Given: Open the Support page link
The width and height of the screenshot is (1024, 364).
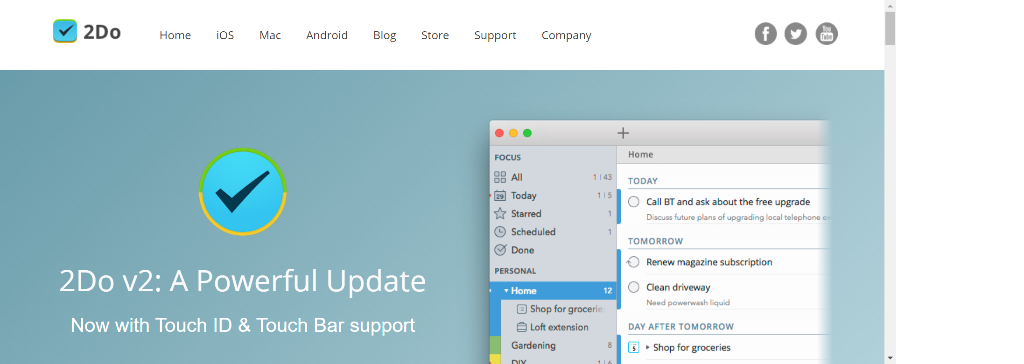Looking at the screenshot, I should pyautogui.click(x=495, y=35).
